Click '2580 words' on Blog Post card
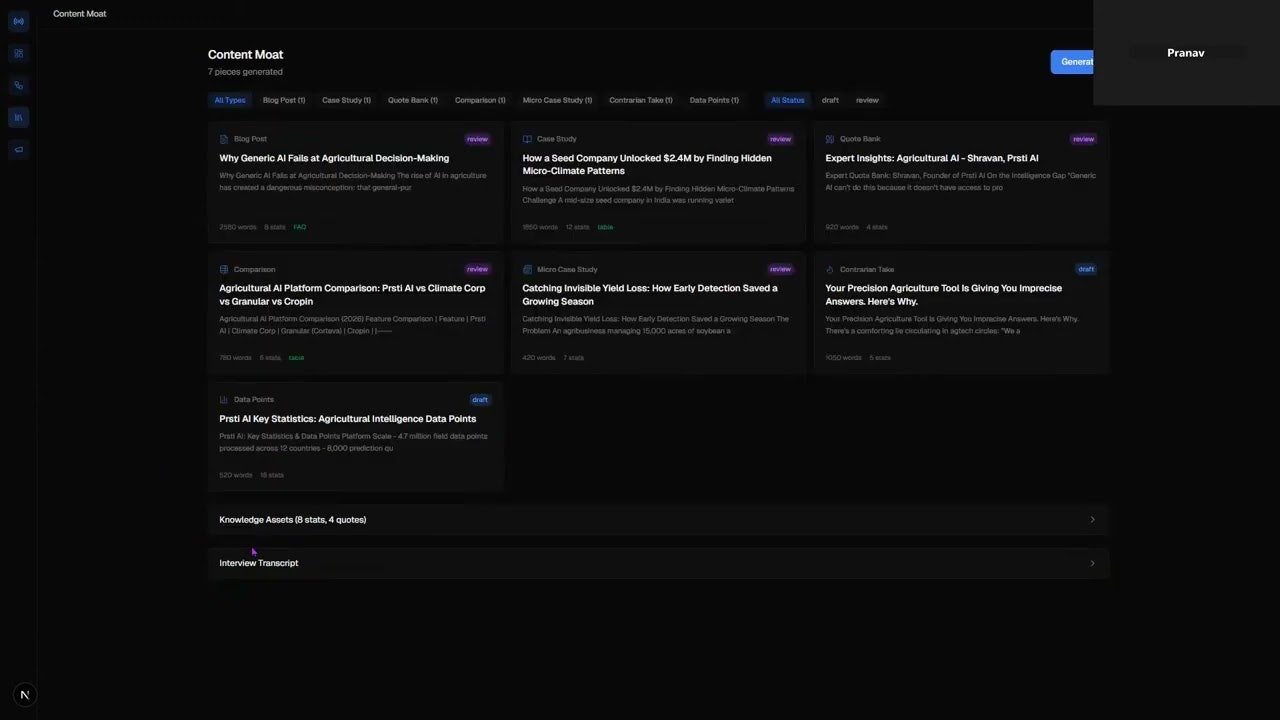 (236, 227)
